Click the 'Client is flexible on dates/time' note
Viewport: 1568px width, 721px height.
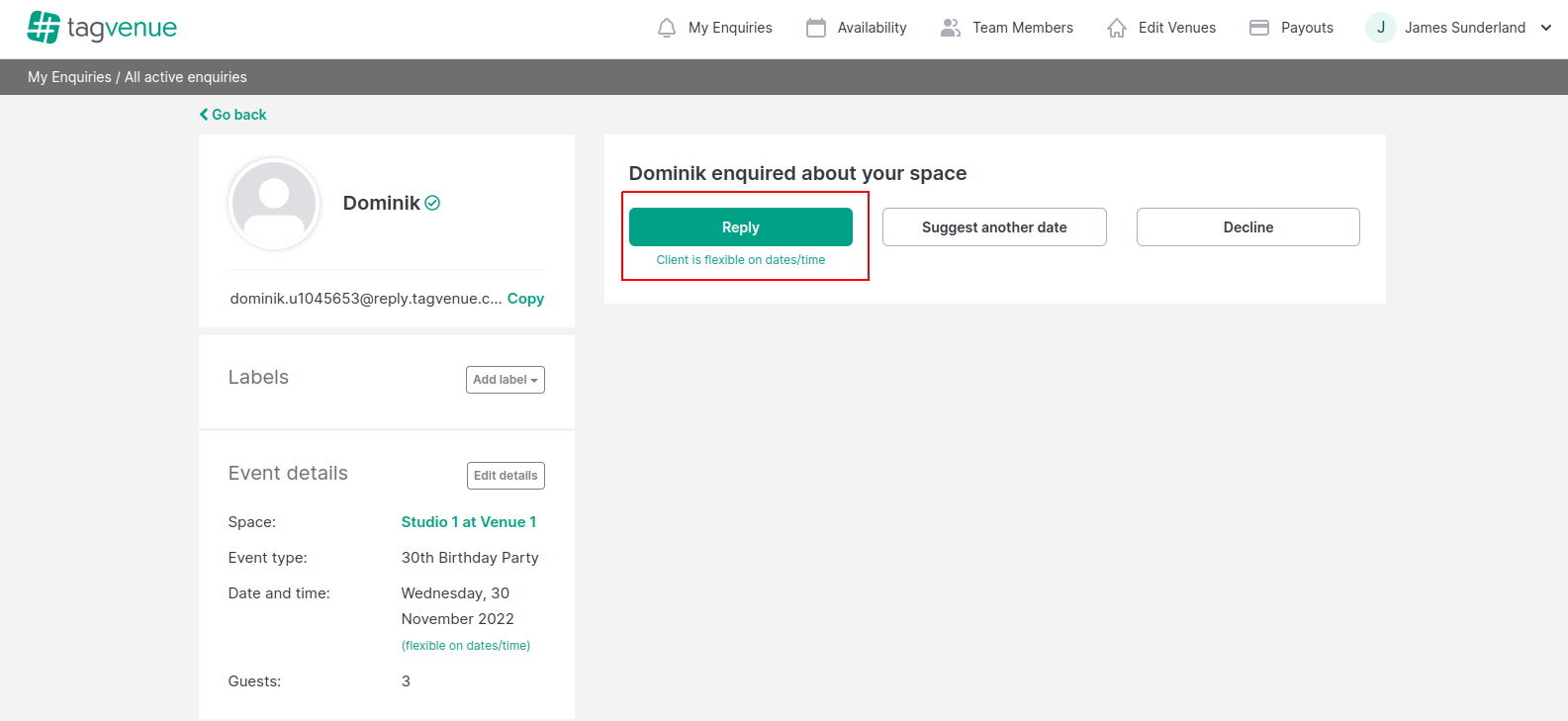pos(741,260)
